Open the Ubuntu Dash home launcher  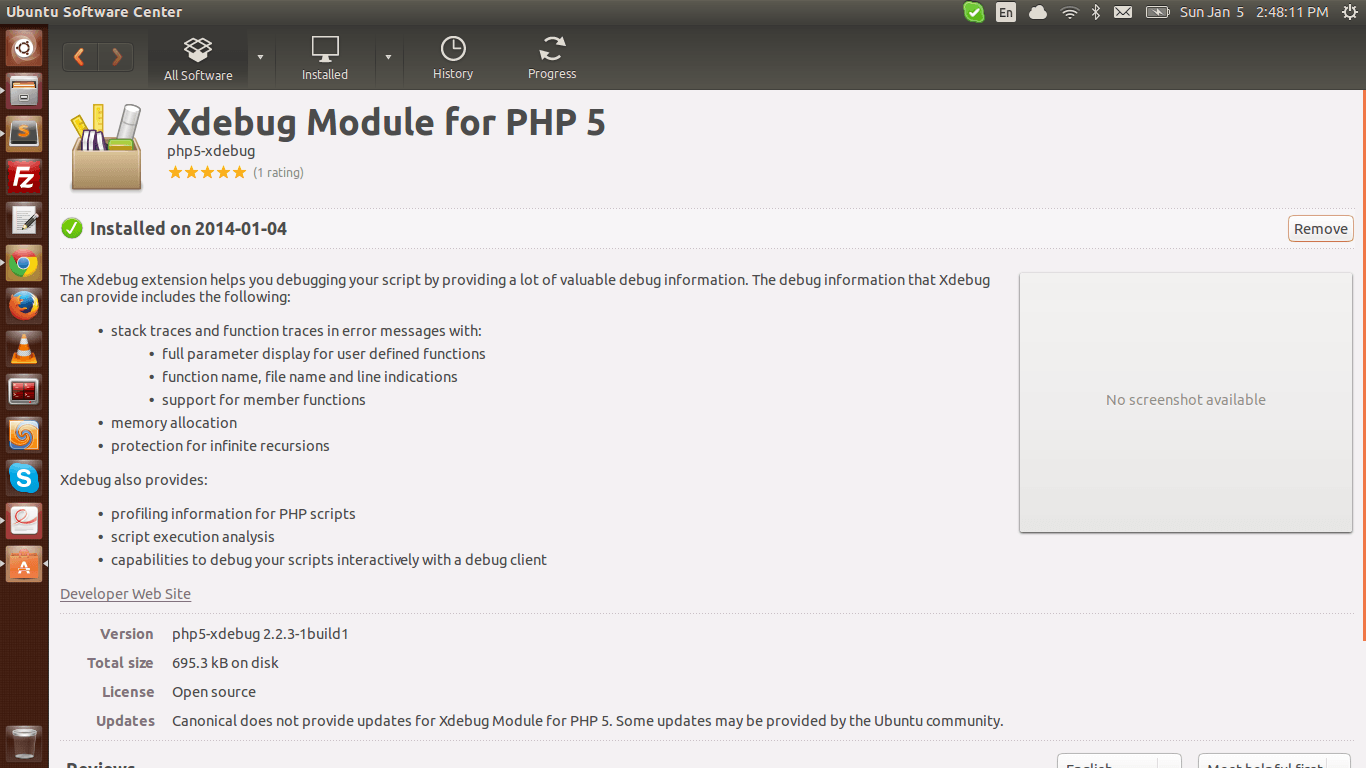pyautogui.click(x=24, y=47)
